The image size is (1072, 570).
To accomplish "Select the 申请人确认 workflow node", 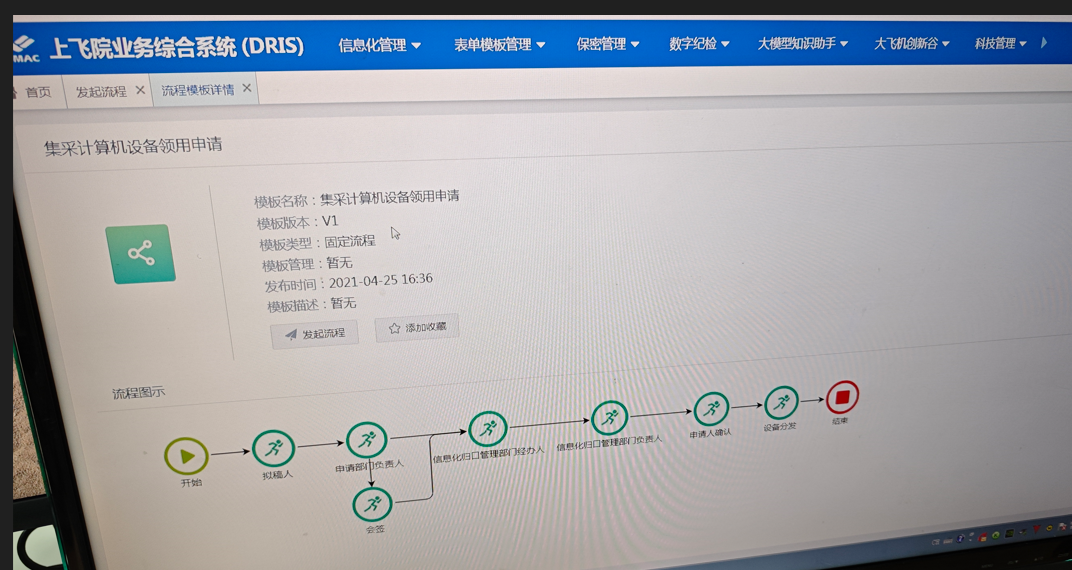I will [x=711, y=408].
